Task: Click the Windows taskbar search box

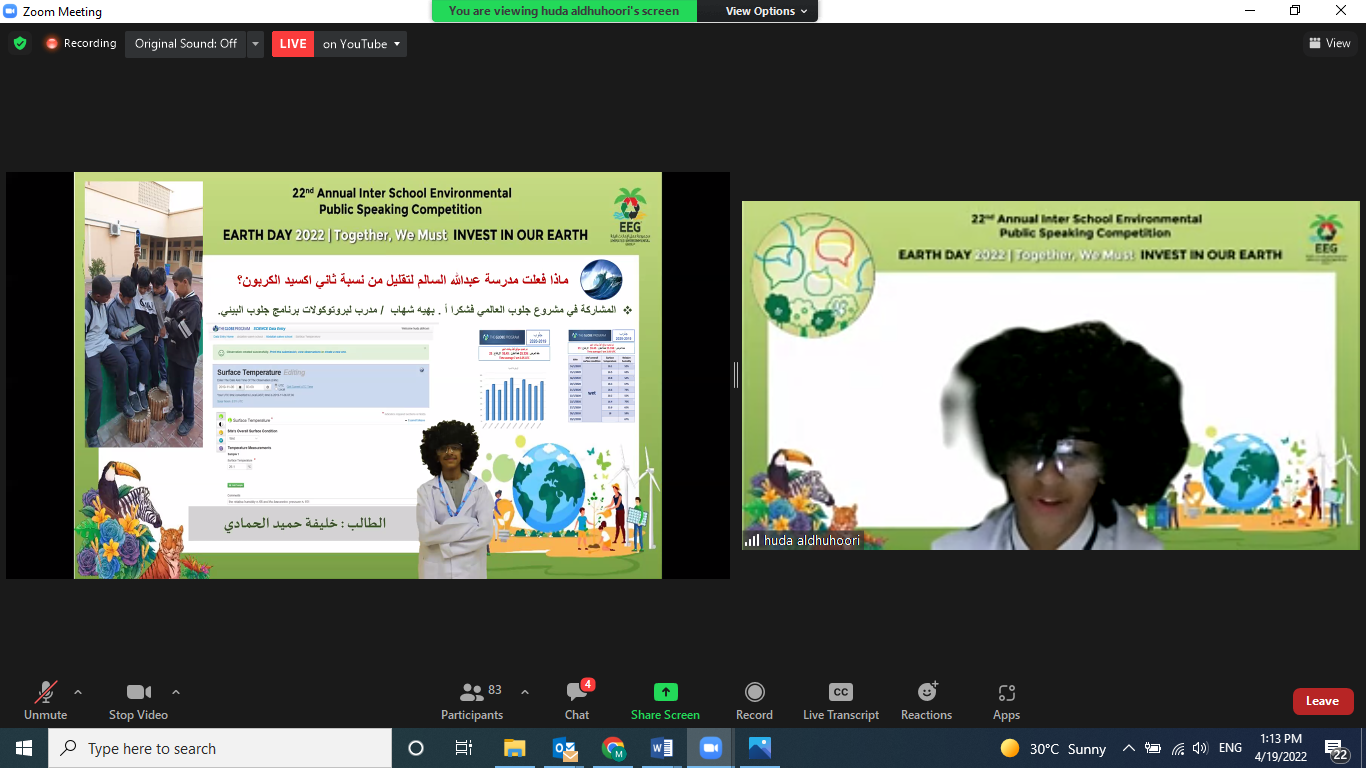Action: coord(220,748)
